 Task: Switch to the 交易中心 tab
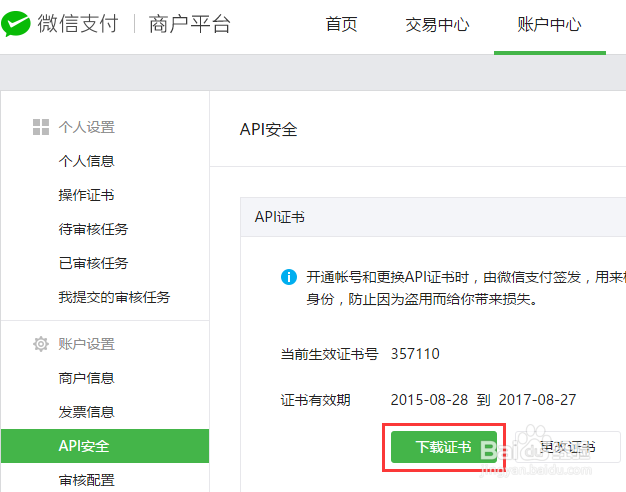437,24
